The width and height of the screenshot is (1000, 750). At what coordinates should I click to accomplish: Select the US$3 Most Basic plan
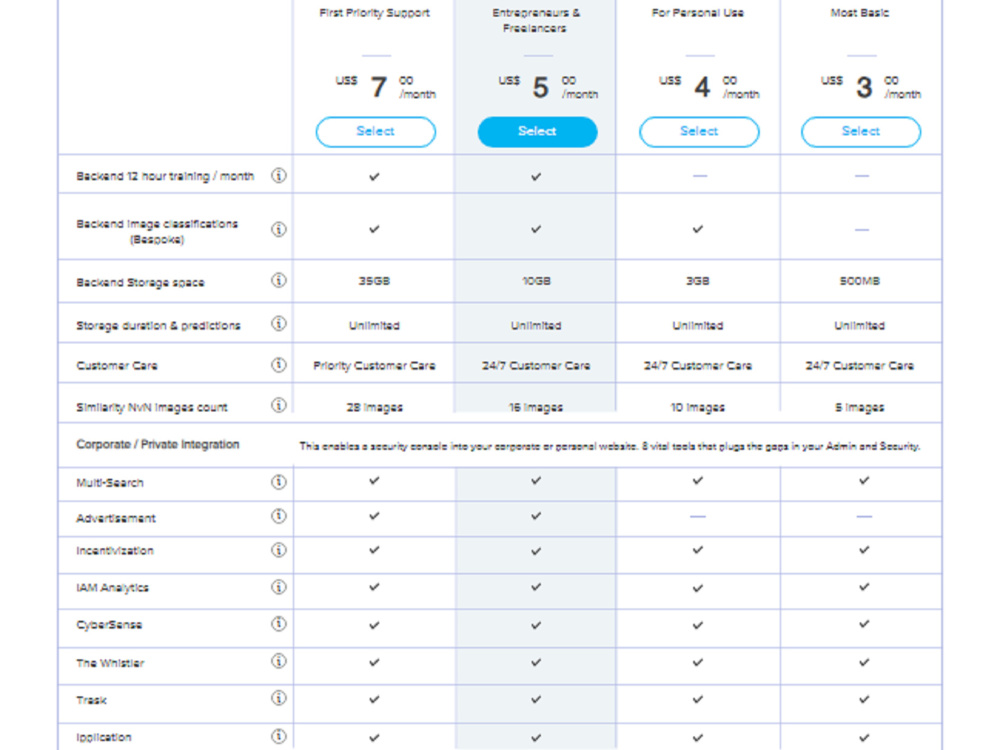tap(861, 131)
